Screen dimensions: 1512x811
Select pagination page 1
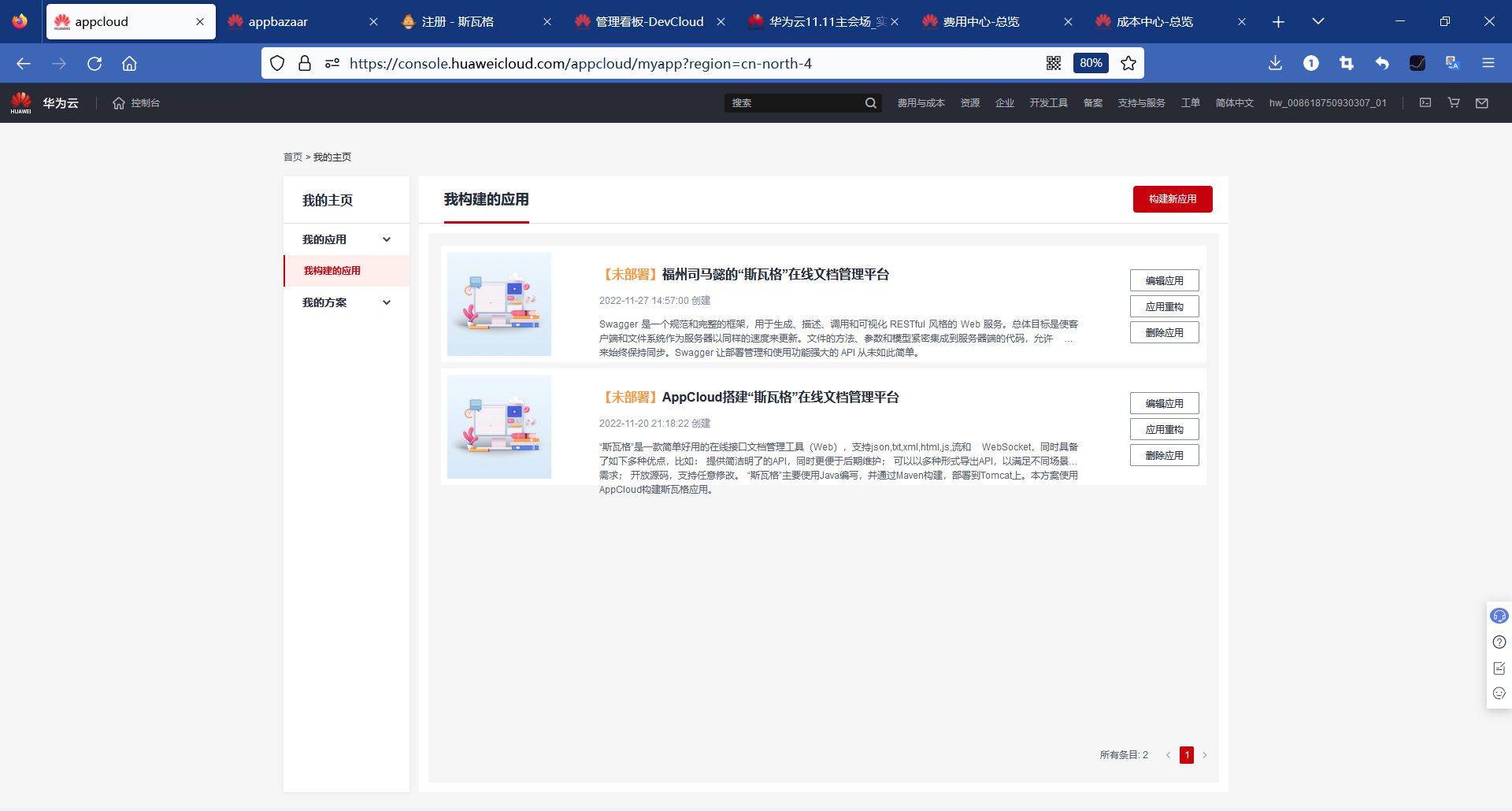(1187, 755)
